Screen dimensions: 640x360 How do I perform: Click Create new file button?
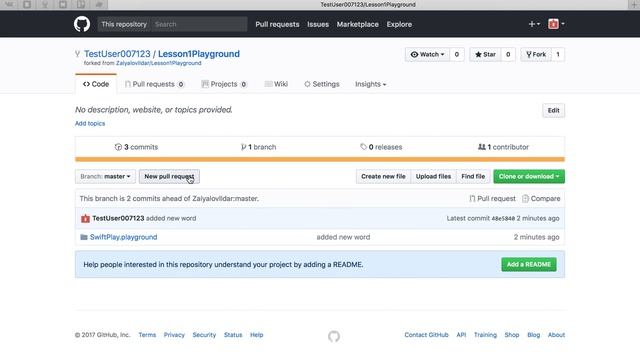point(383,176)
